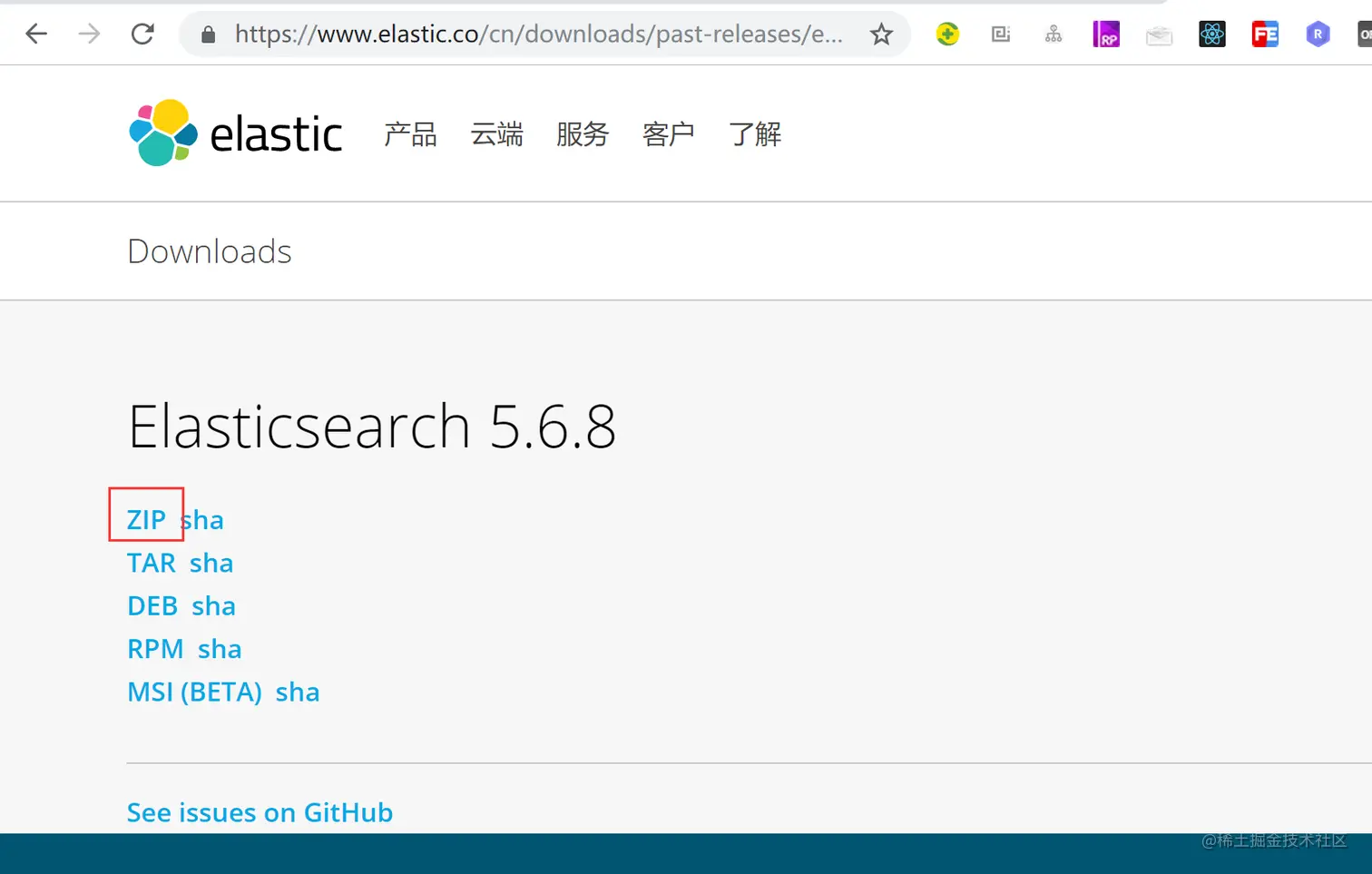The height and width of the screenshot is (874, 1372).
Task: Open the hierarchy tree extension icon
Action: 1053,34
